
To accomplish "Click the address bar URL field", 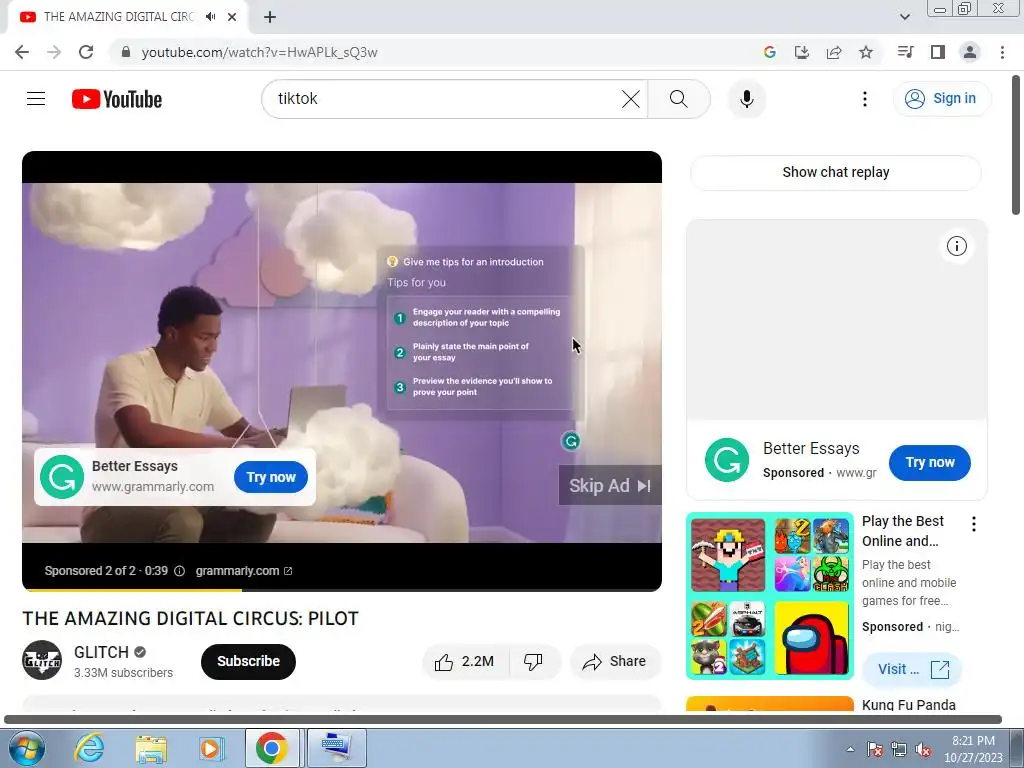I will (259, 52).
